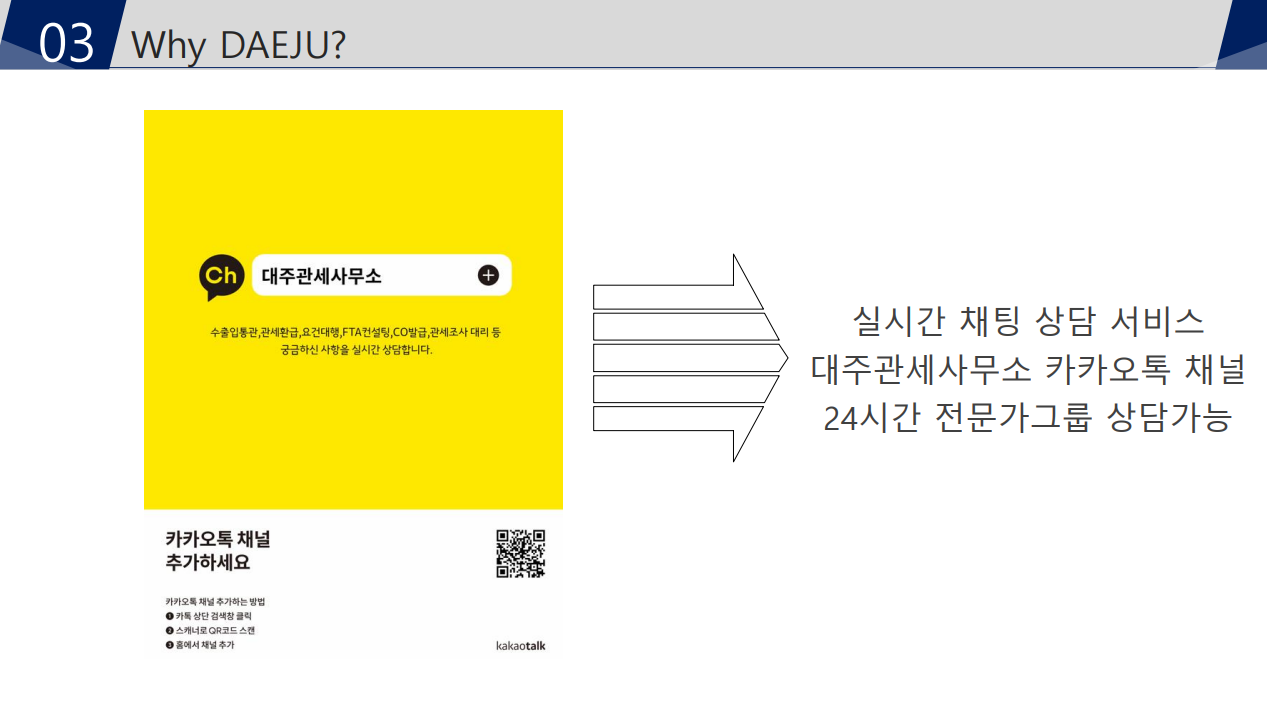Click the text "대주관세사무소 카카오톡 채널"
Image resolution: width=1267 pixels, height=708 pixels.
point(1028,369)
